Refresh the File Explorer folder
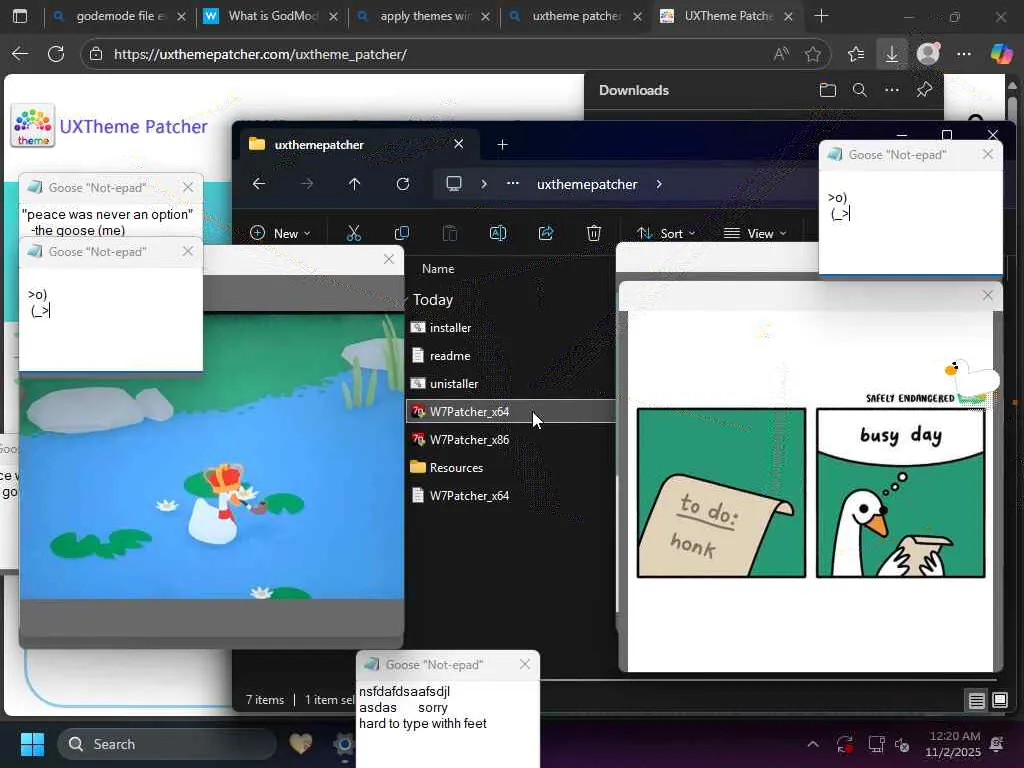The image size is (1024, 768). [403, 184]
